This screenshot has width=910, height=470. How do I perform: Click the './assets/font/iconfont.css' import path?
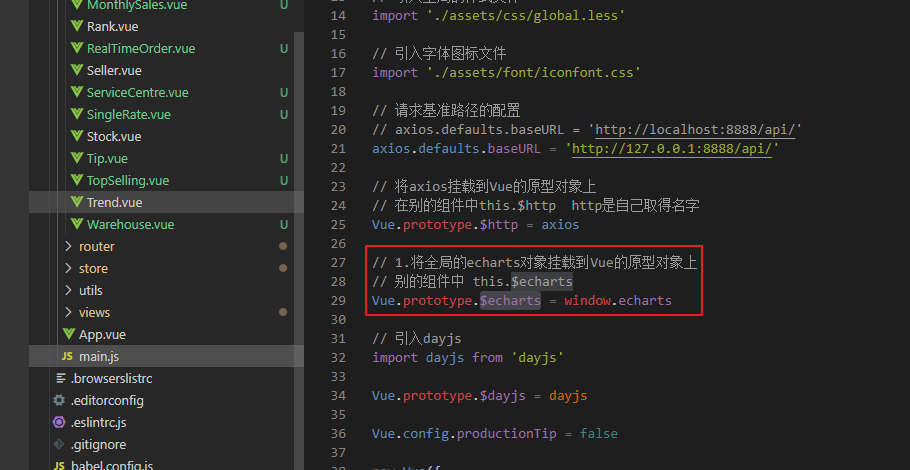click(x=533, y=73)
